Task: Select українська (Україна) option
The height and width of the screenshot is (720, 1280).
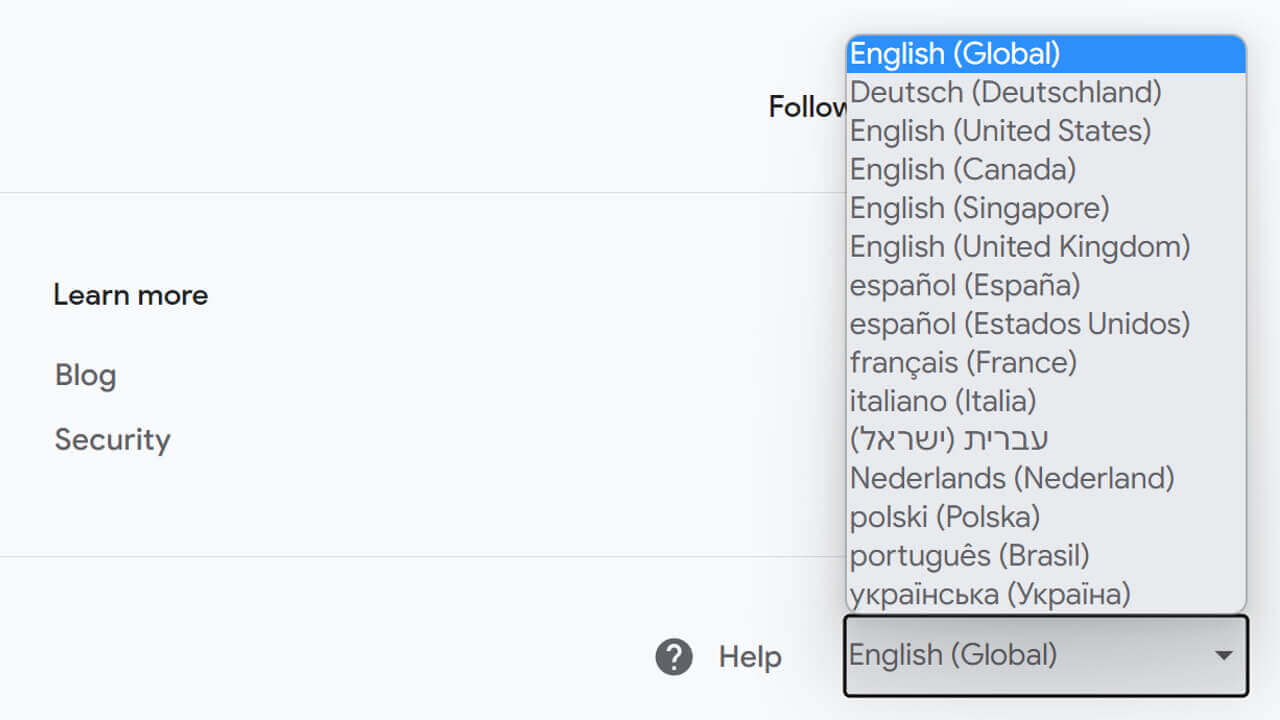Action: (x=989, y=594)
